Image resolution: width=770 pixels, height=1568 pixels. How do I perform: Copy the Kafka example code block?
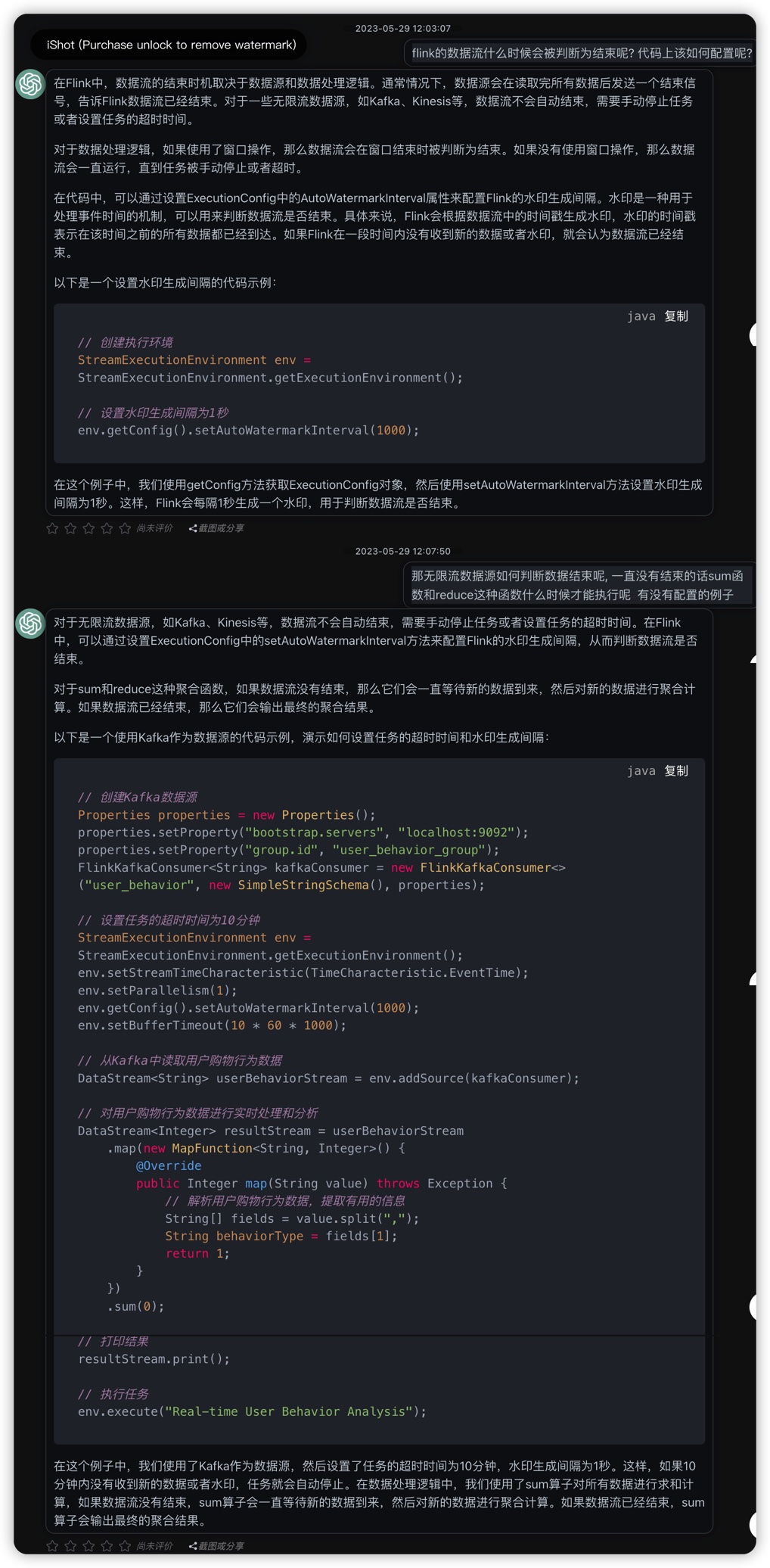point(675,770)
